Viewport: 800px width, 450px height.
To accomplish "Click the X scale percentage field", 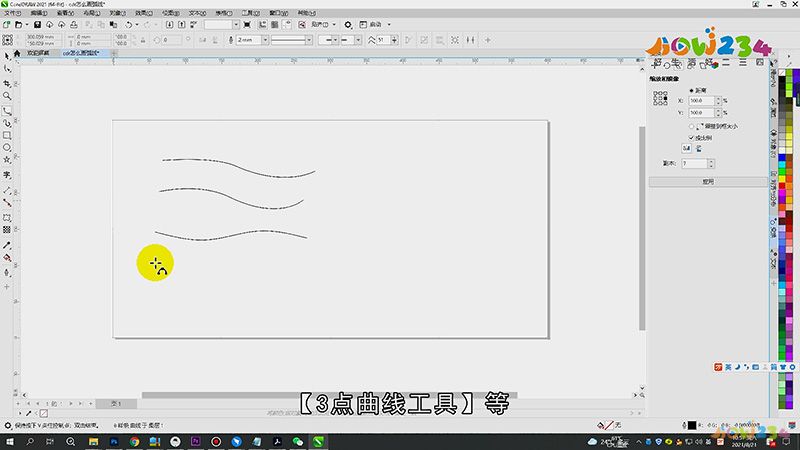I will 702,101.
